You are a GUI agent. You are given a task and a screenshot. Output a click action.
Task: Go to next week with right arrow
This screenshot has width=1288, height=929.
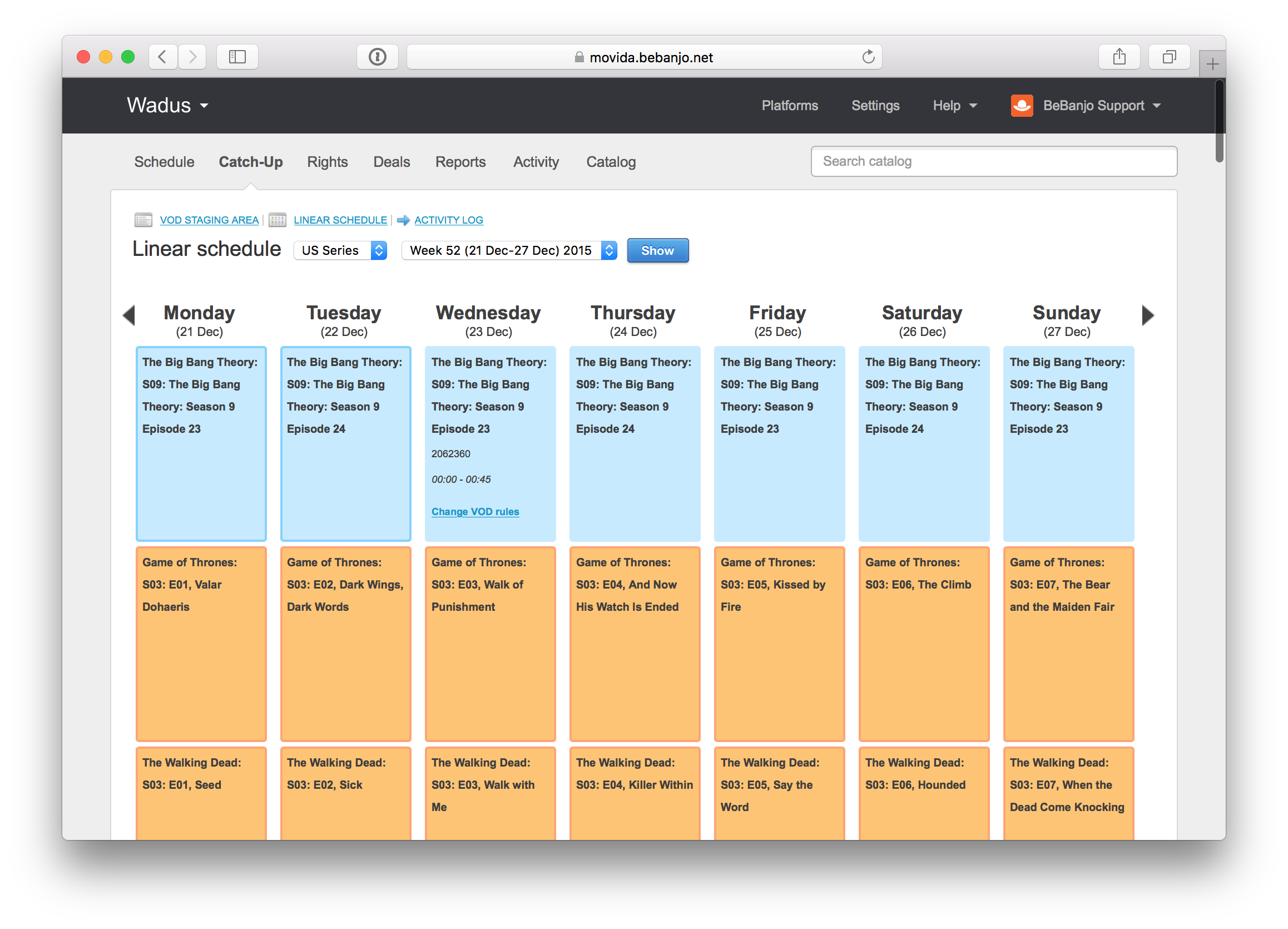coord(1148,315)
